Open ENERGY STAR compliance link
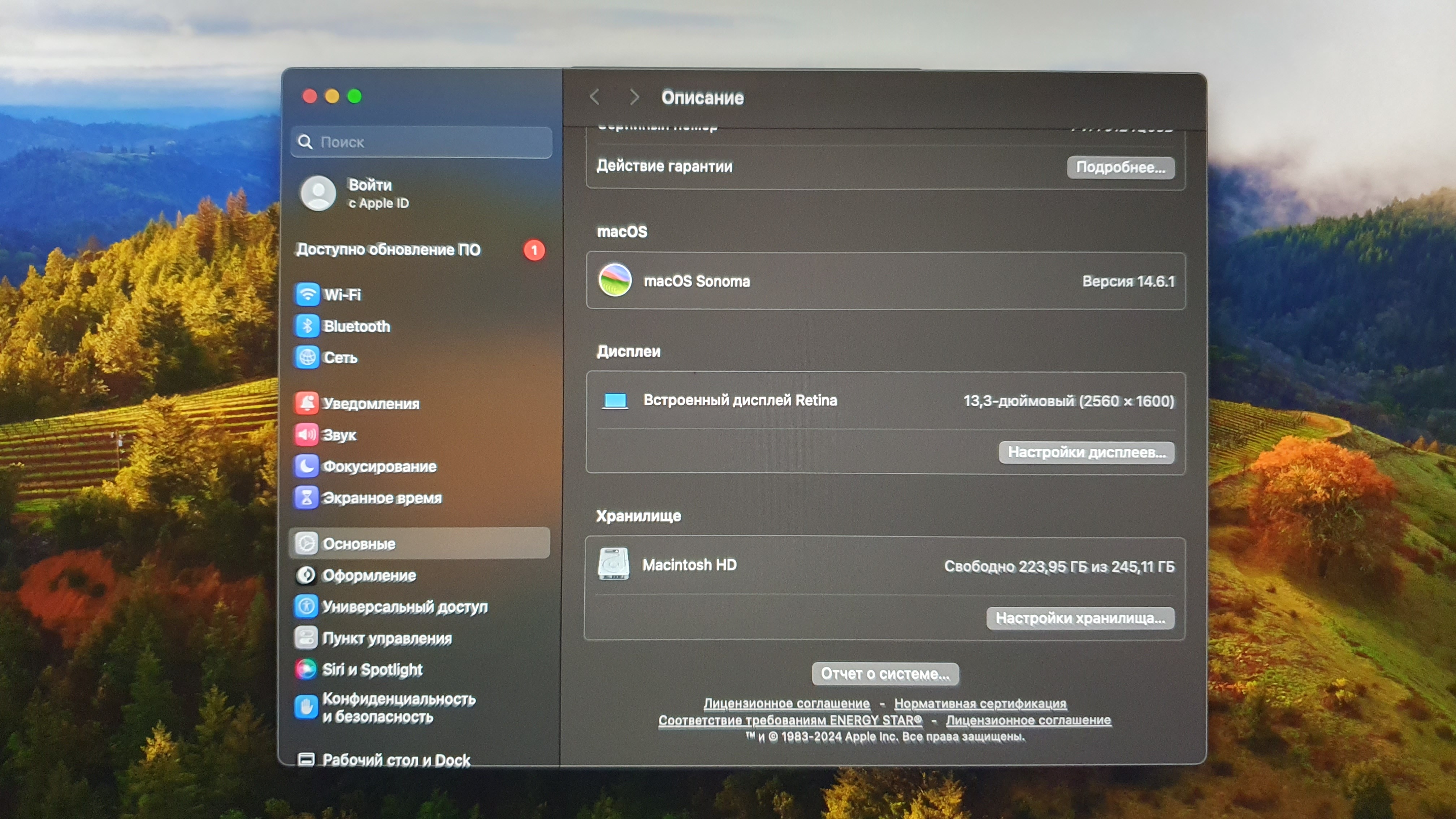The image size is (1456, 819). [790, 721]
